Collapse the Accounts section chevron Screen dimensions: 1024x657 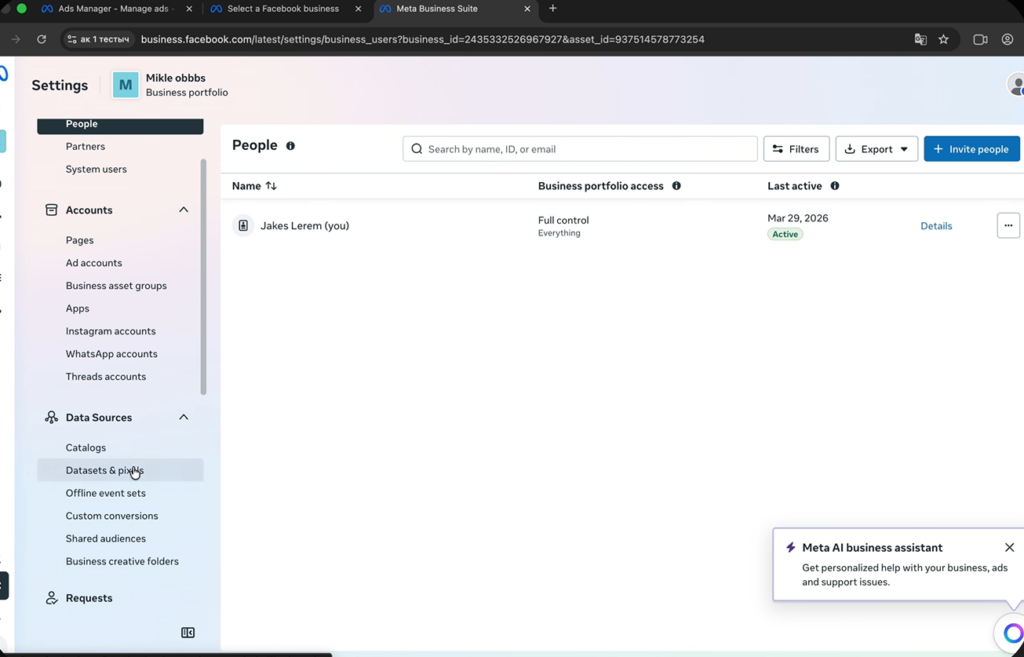(184, 210)
